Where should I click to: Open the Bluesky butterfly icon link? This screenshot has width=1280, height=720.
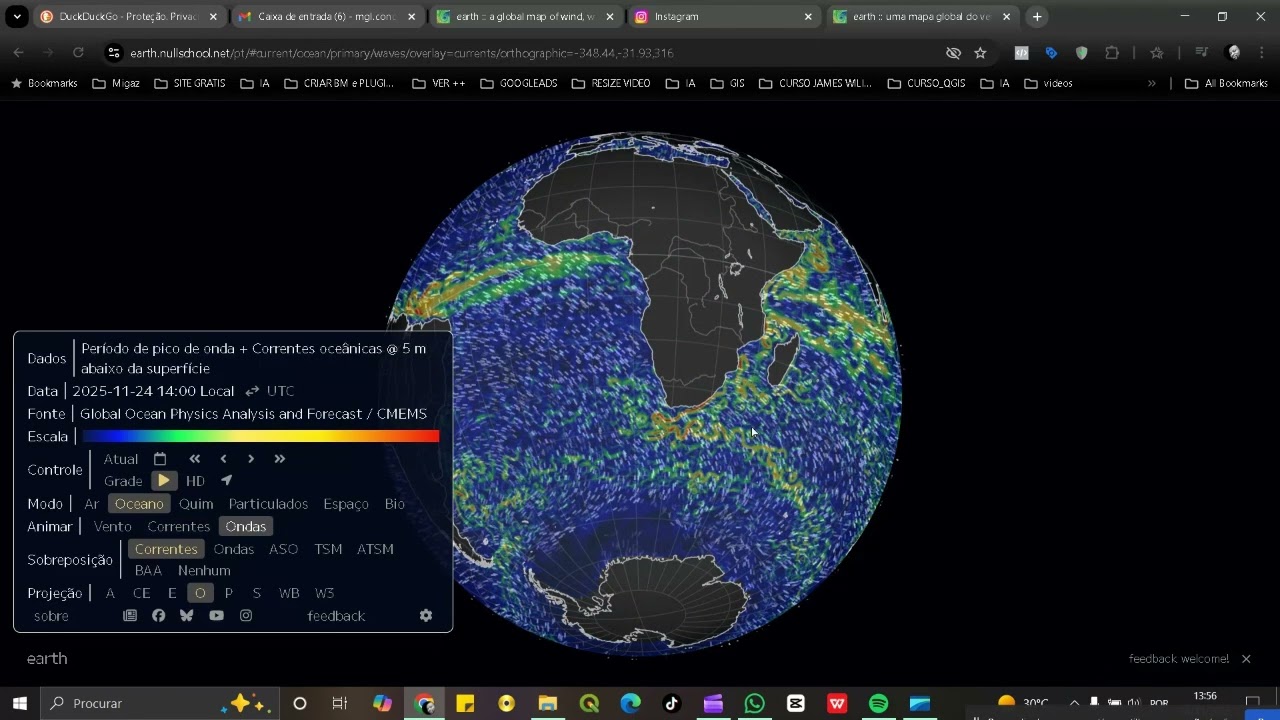186,616
